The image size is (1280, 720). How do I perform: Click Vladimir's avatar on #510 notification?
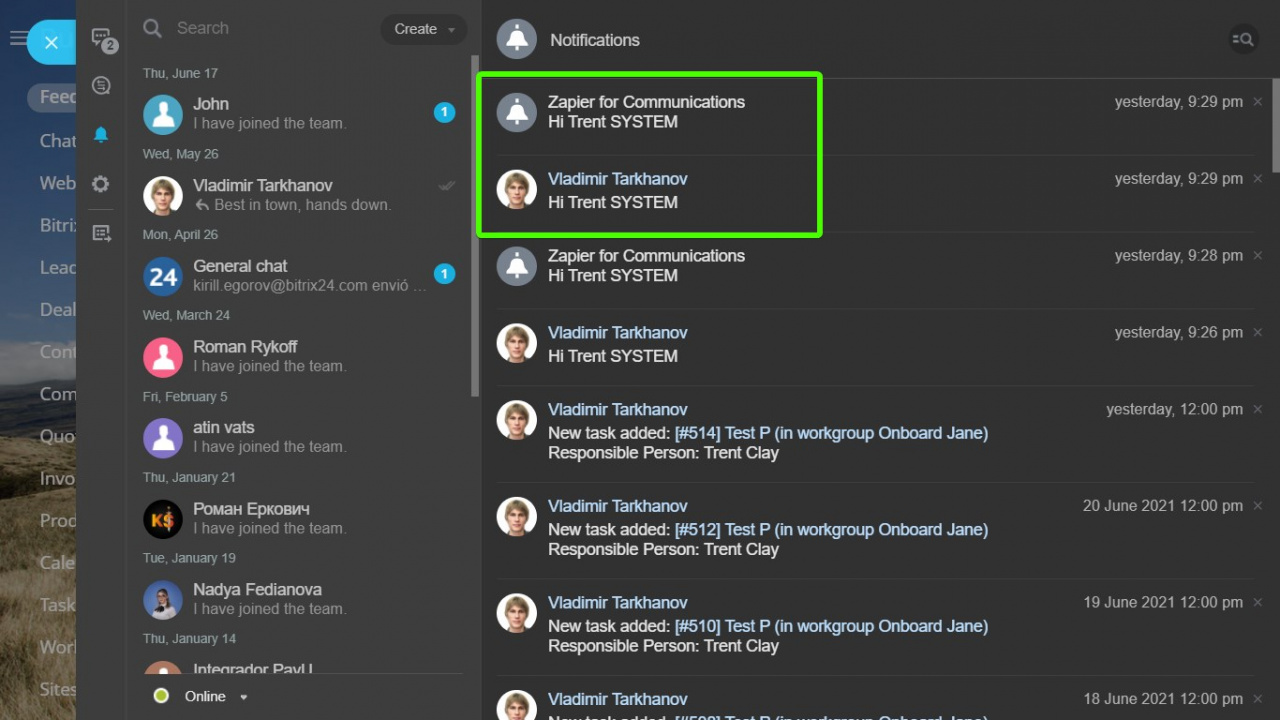(517, 613)
